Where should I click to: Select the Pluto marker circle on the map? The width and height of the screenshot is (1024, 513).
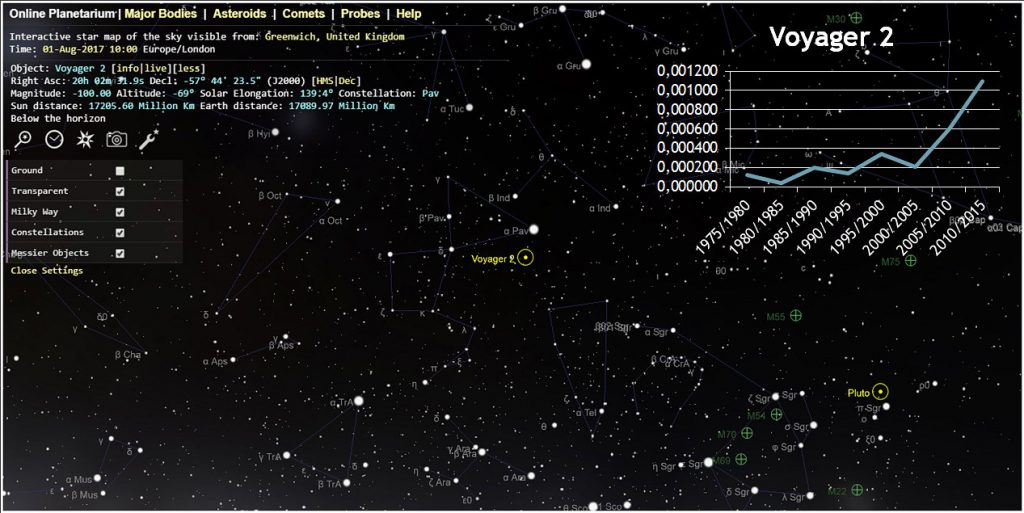(880, 392)
